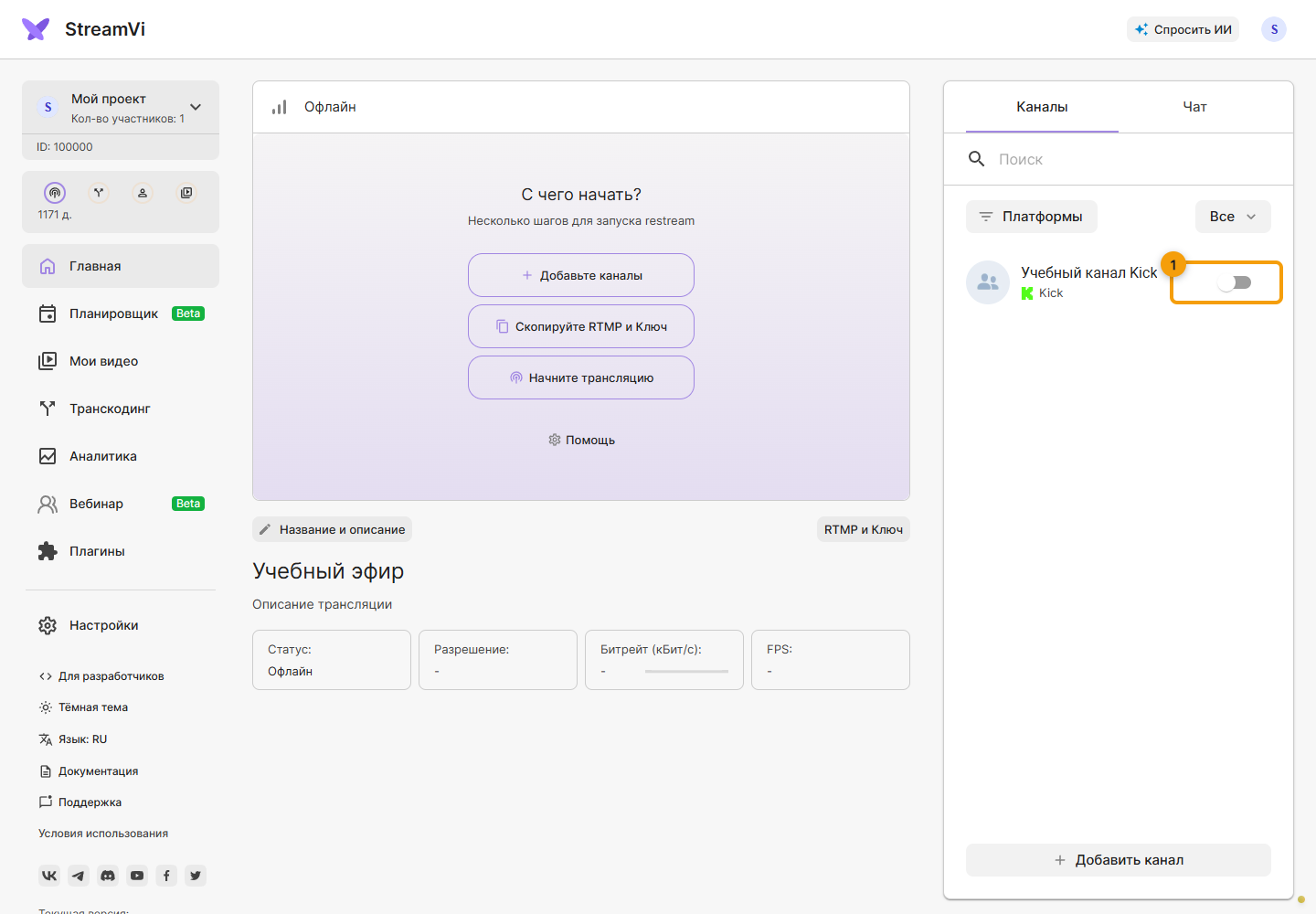Click the StreamVi butterfly logo
This screenshot has width=1316, height=914.
(36, 29)
